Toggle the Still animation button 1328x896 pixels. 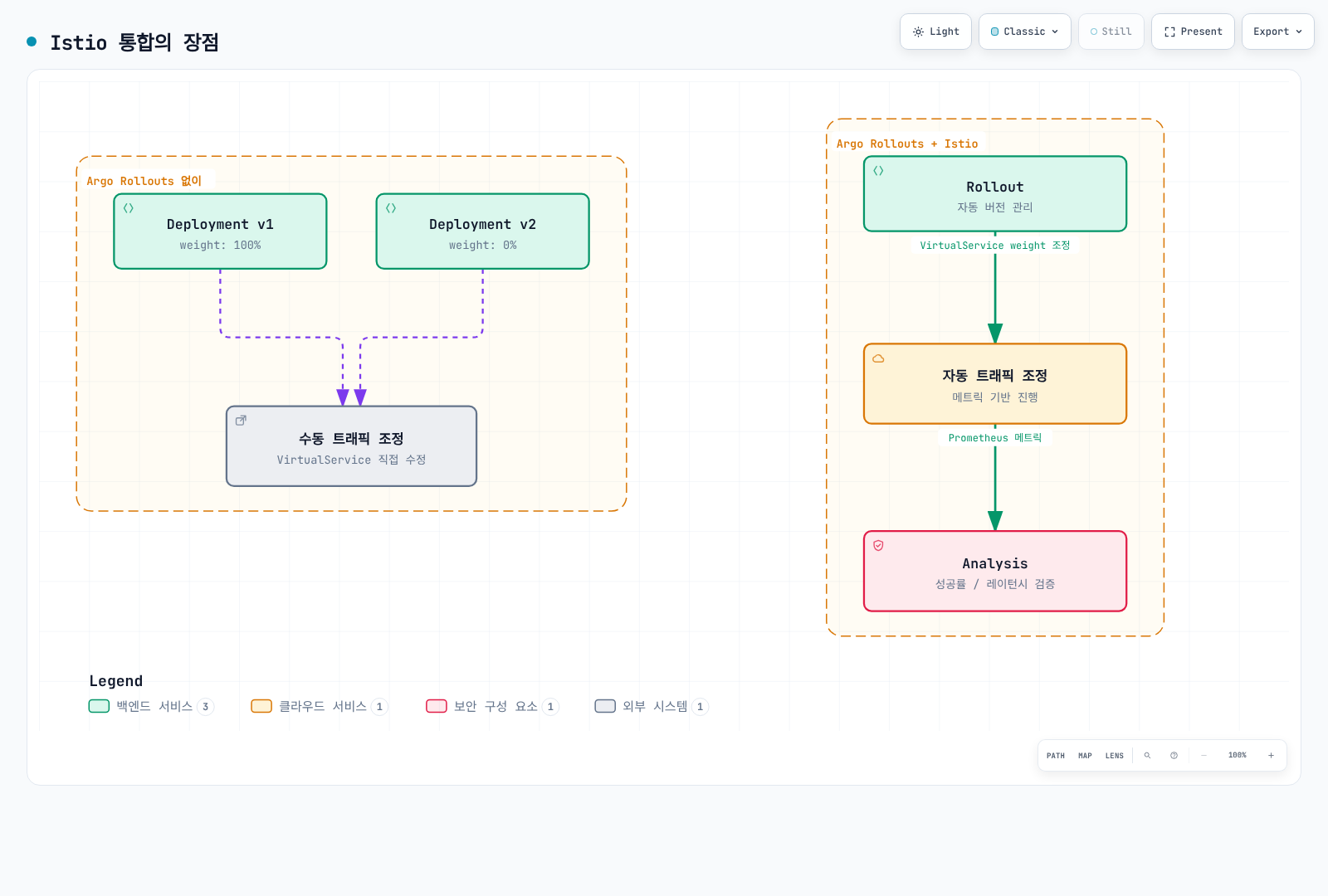pyautogui.click(x=1111, y=32)
